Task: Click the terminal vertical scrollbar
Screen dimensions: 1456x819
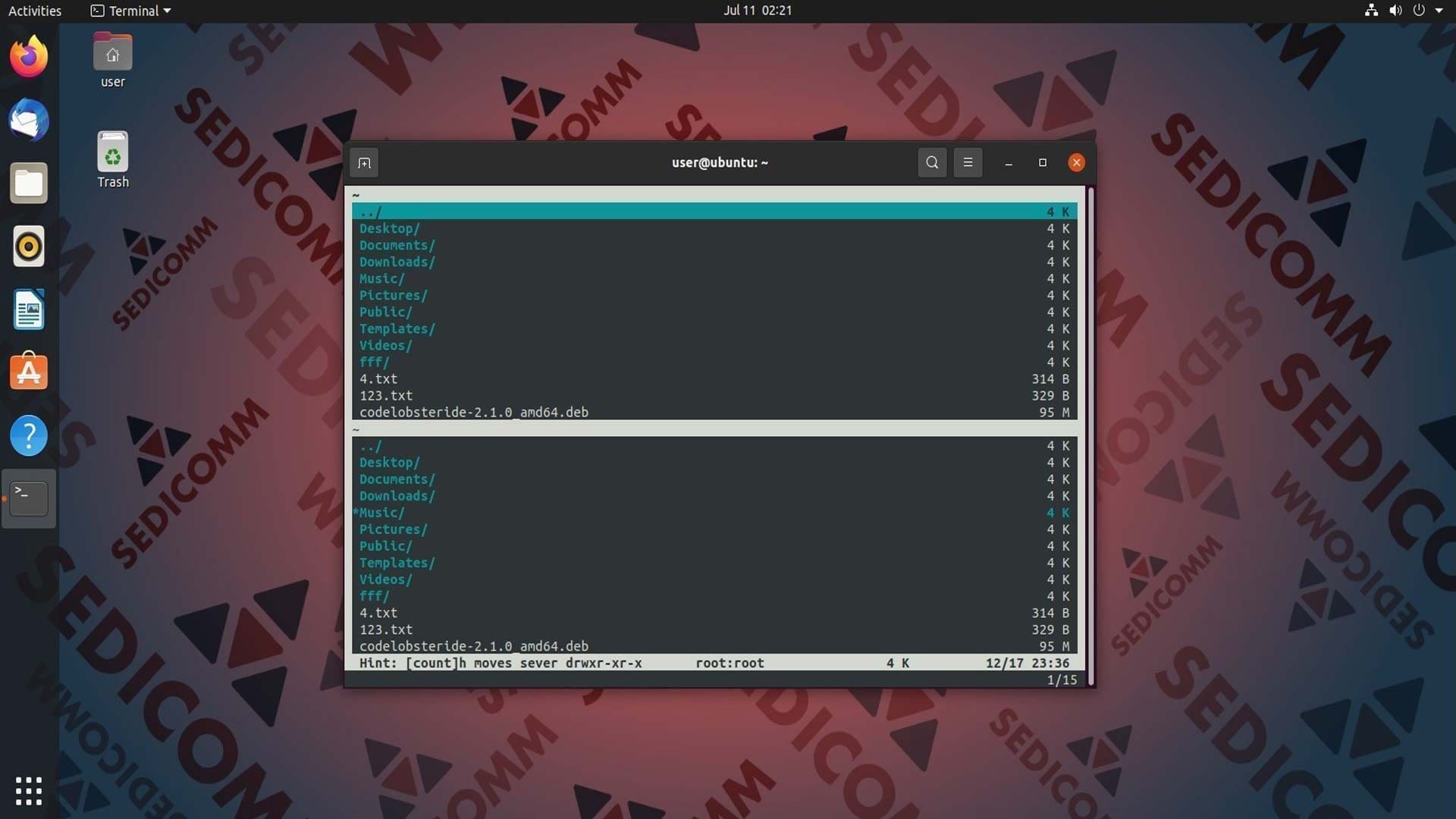Action: coord(1090,436)
